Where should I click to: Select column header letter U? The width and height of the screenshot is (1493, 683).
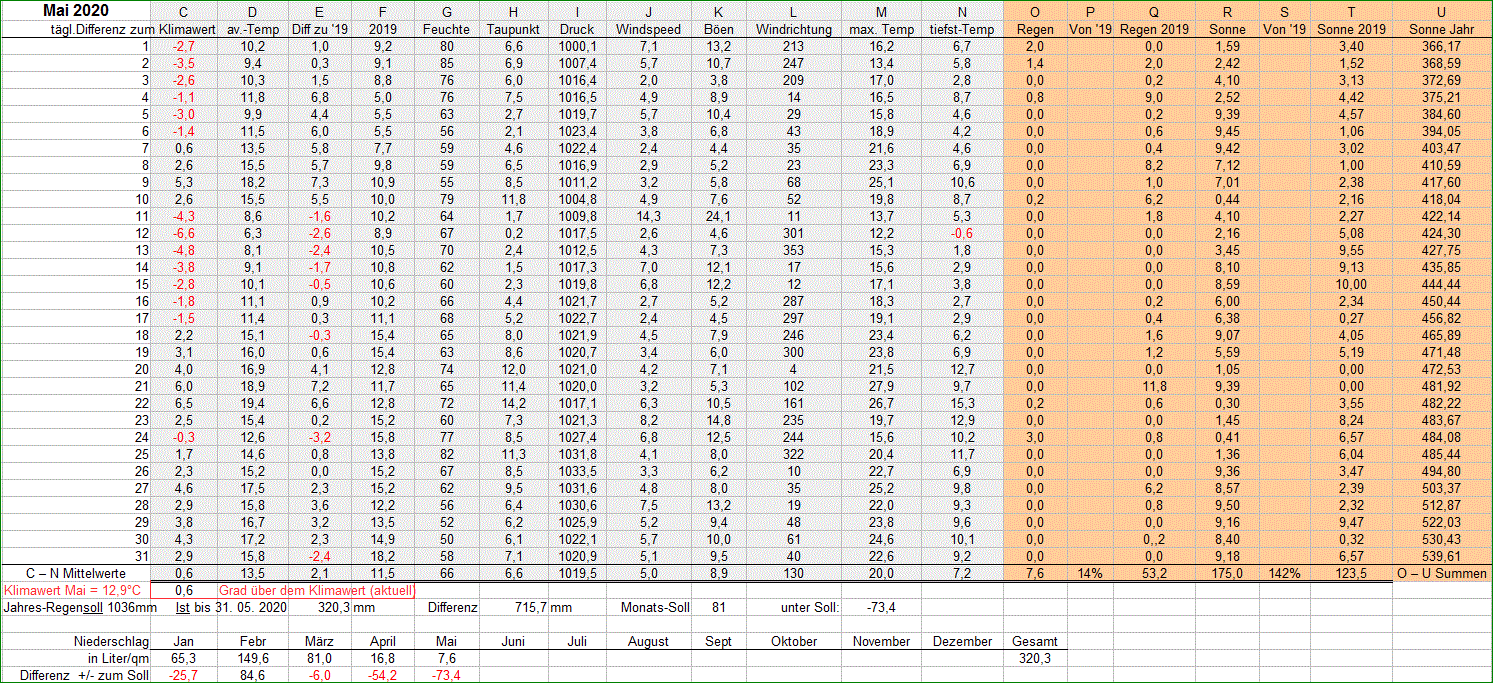(x=1441, y=12)
